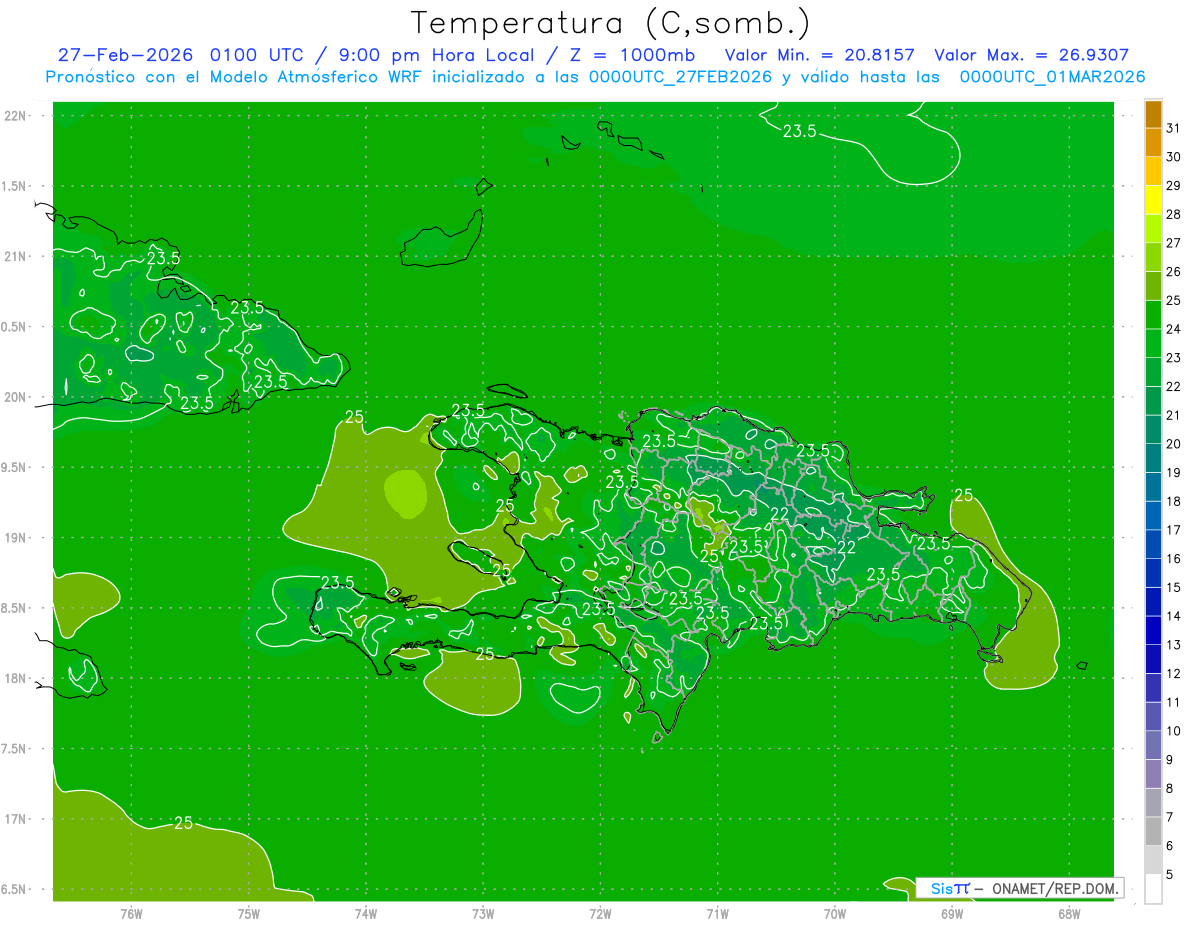Click the '5' colorbar value label
Screen dimensions: 1200x927
pos(1170,875)
